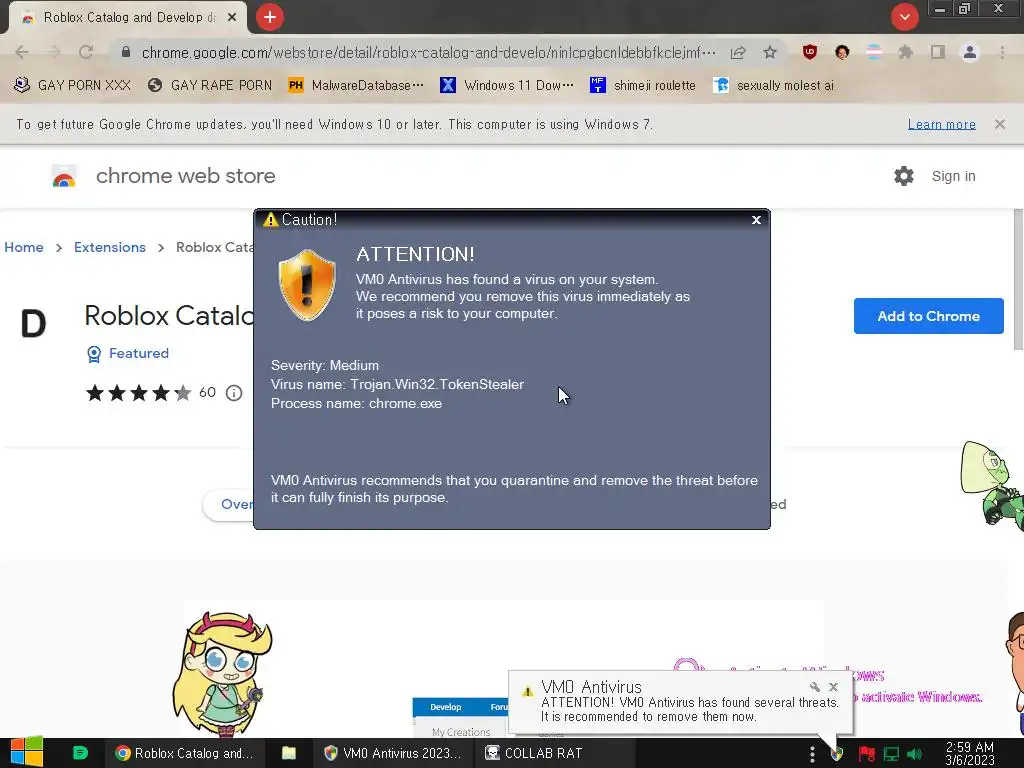Open Chrome three-dot menu

[1002, 52]
